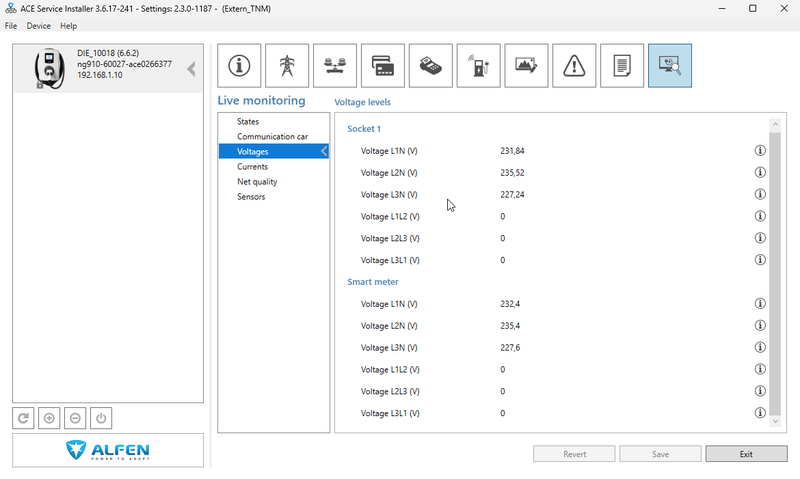Click info icon for Smart meter Voltage L1L2
This screenshot has height=479, width=800.
[760, 369]
